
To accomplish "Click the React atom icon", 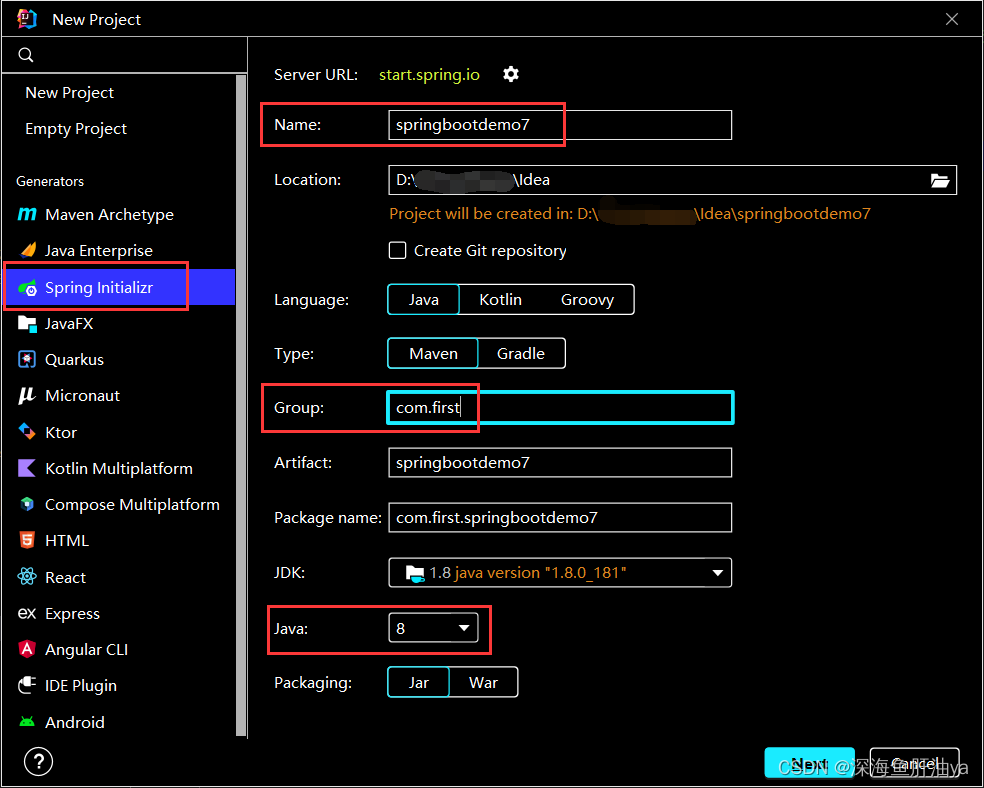I will 27,577.
